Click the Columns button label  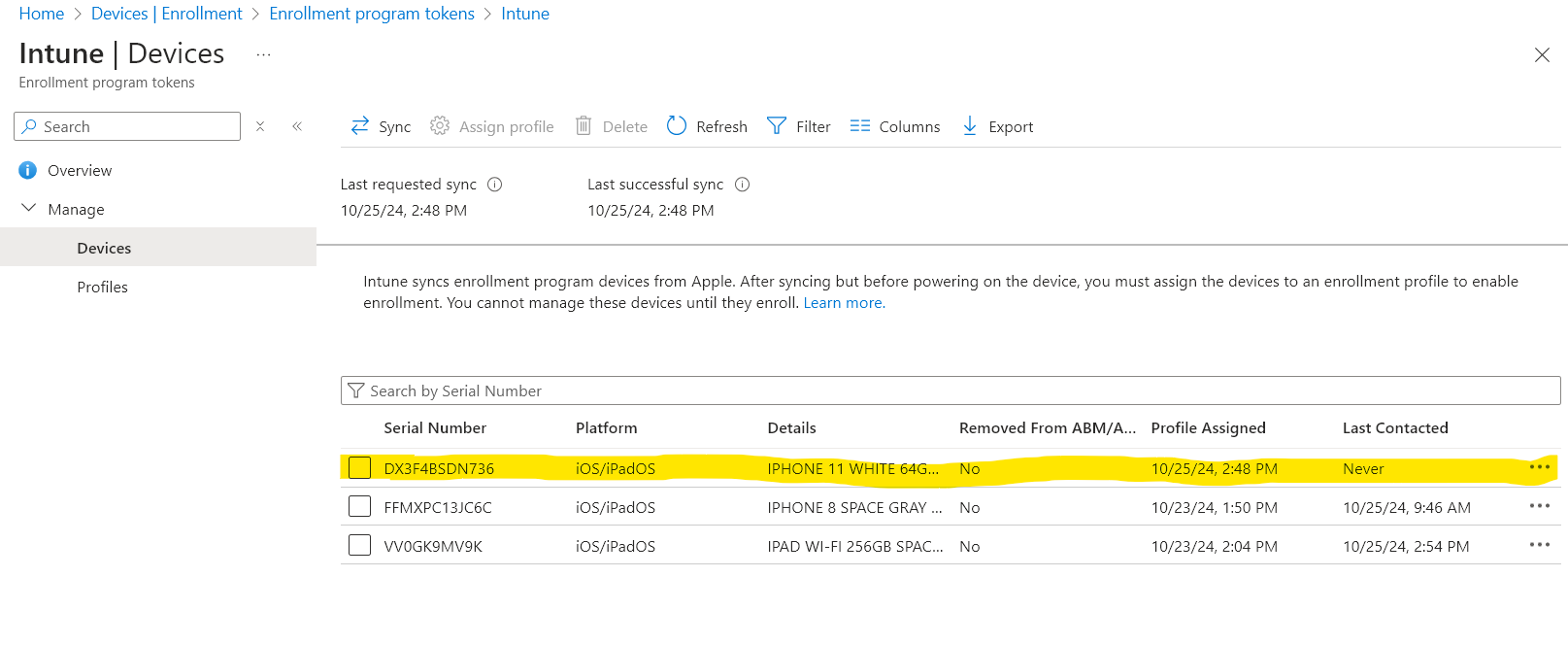(x=910, y=127)
